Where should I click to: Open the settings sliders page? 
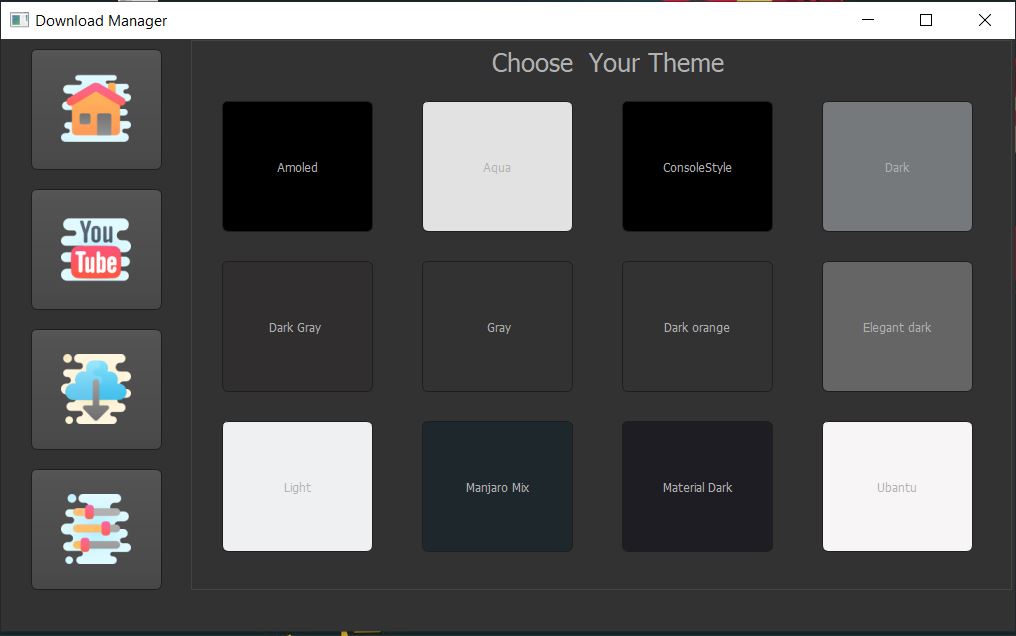pos(97,529)
